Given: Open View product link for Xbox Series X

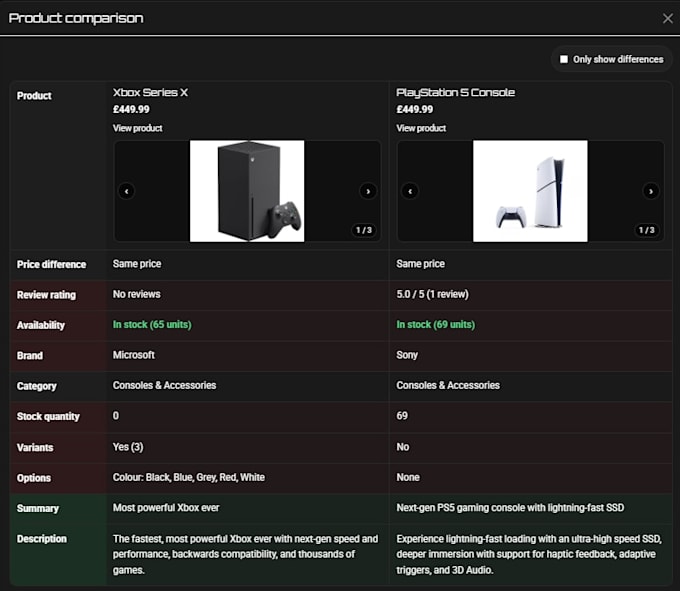Looking at the screenshot, I should point(137,128).
